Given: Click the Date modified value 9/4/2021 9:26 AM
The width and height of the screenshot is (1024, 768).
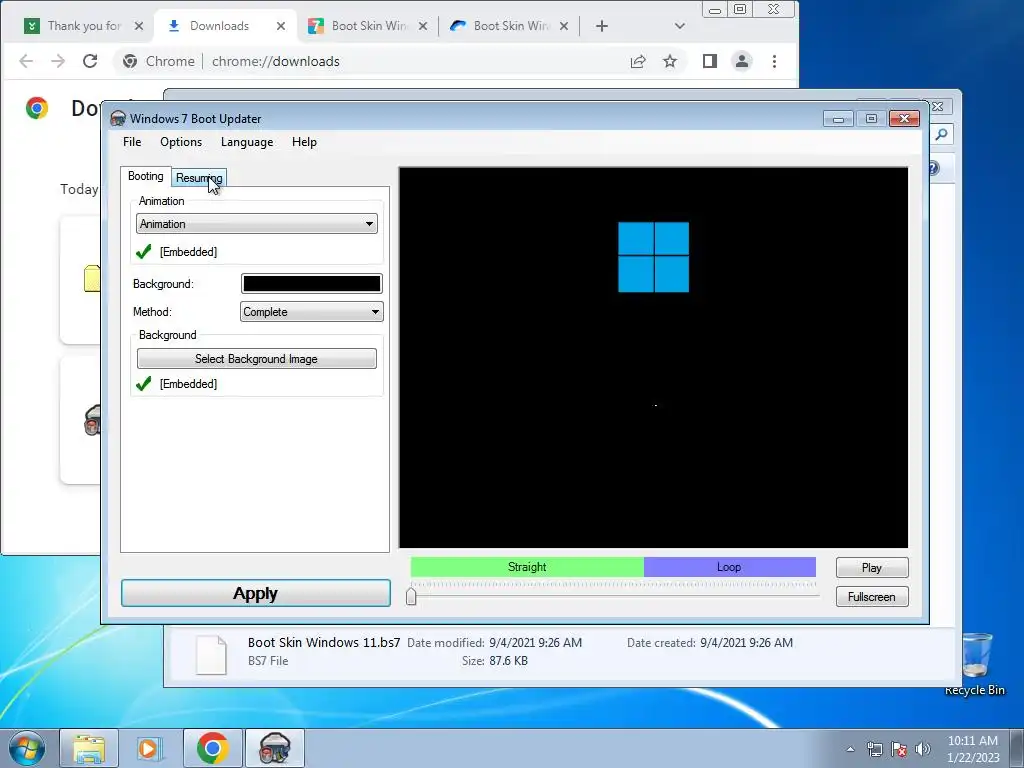Looking at the screenshot, I should (x=536, y=643).
